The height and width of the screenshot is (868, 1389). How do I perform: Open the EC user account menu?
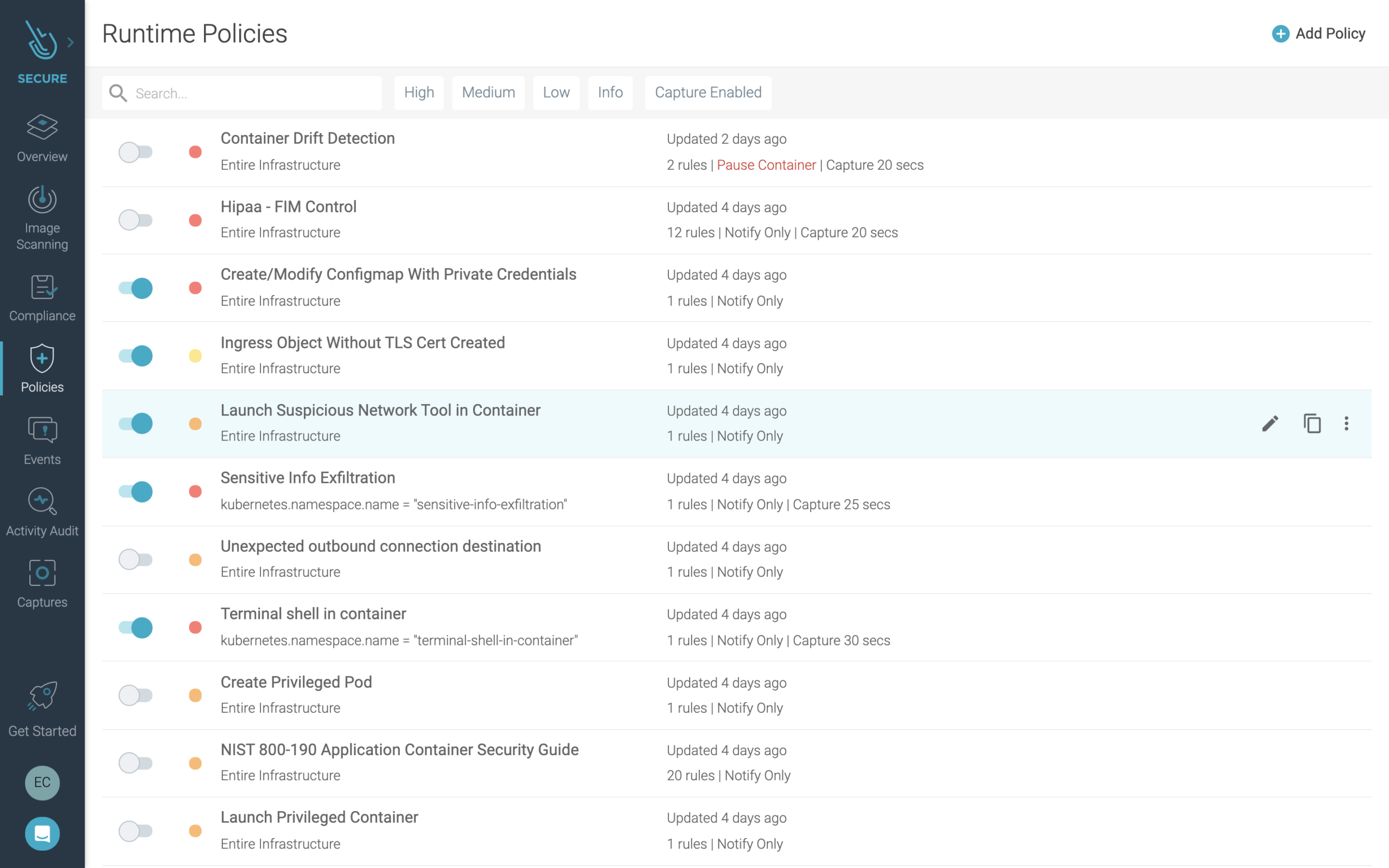point(41,782)
